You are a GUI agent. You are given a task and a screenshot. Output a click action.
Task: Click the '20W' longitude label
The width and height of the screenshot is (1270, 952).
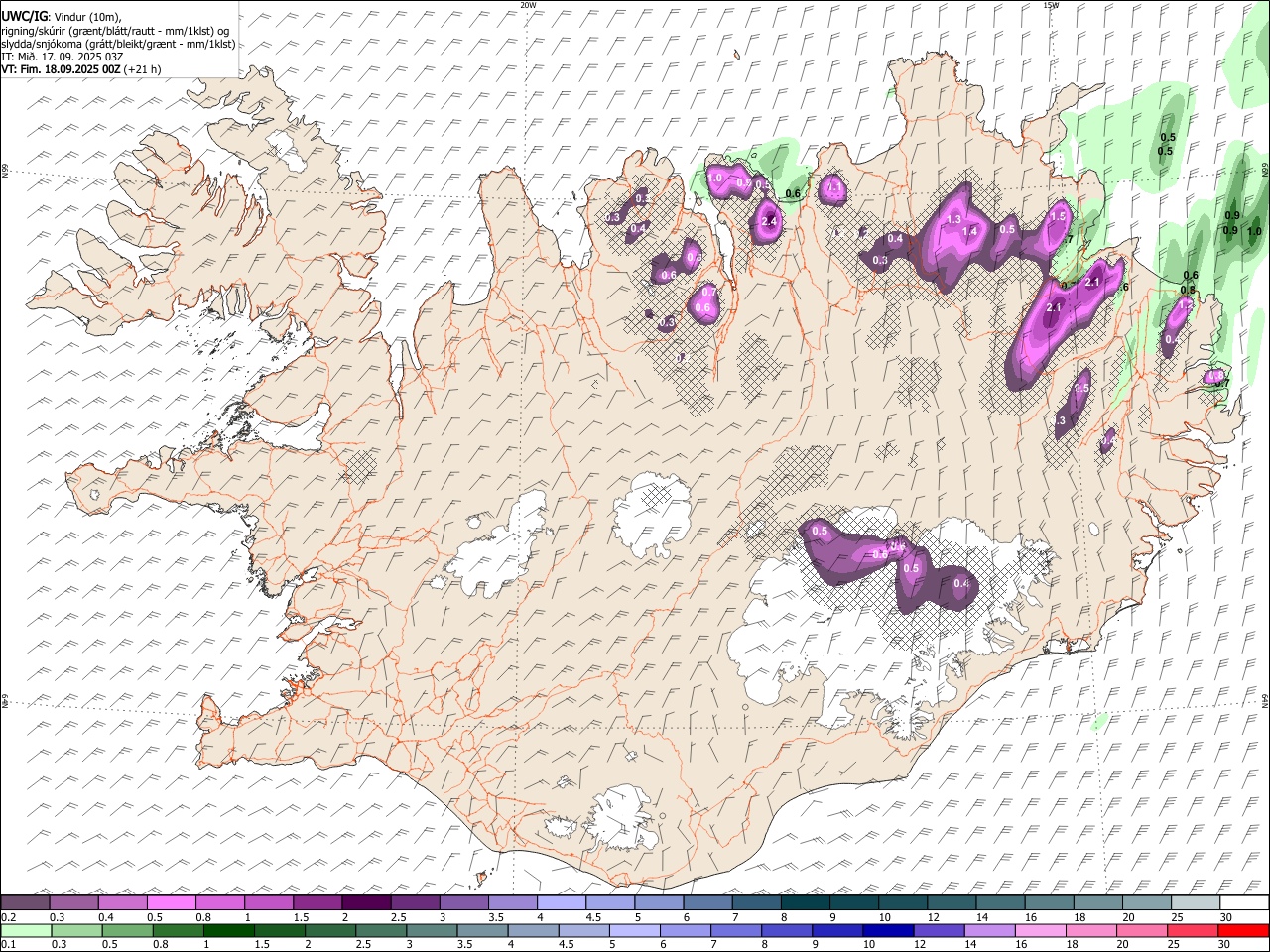coord(529,5)
